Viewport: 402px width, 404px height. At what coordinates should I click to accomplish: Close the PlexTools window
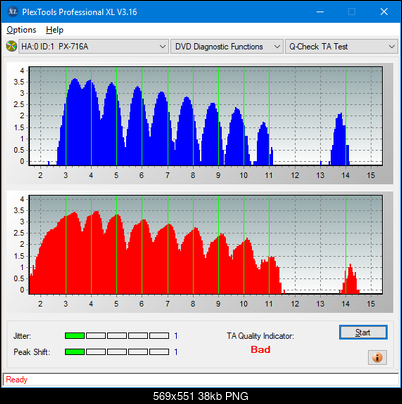(x=384, y=12)
